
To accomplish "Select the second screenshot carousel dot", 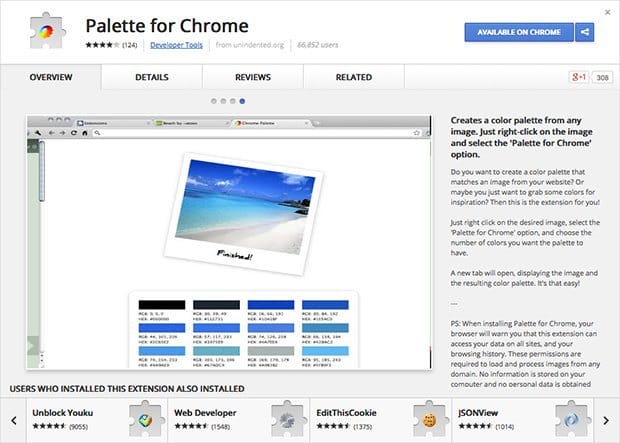I will 223,101.
